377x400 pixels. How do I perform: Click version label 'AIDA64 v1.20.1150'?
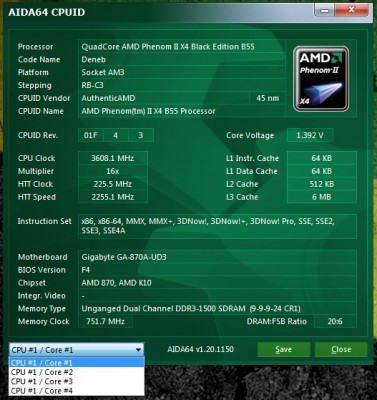click(x=200, y=349)
